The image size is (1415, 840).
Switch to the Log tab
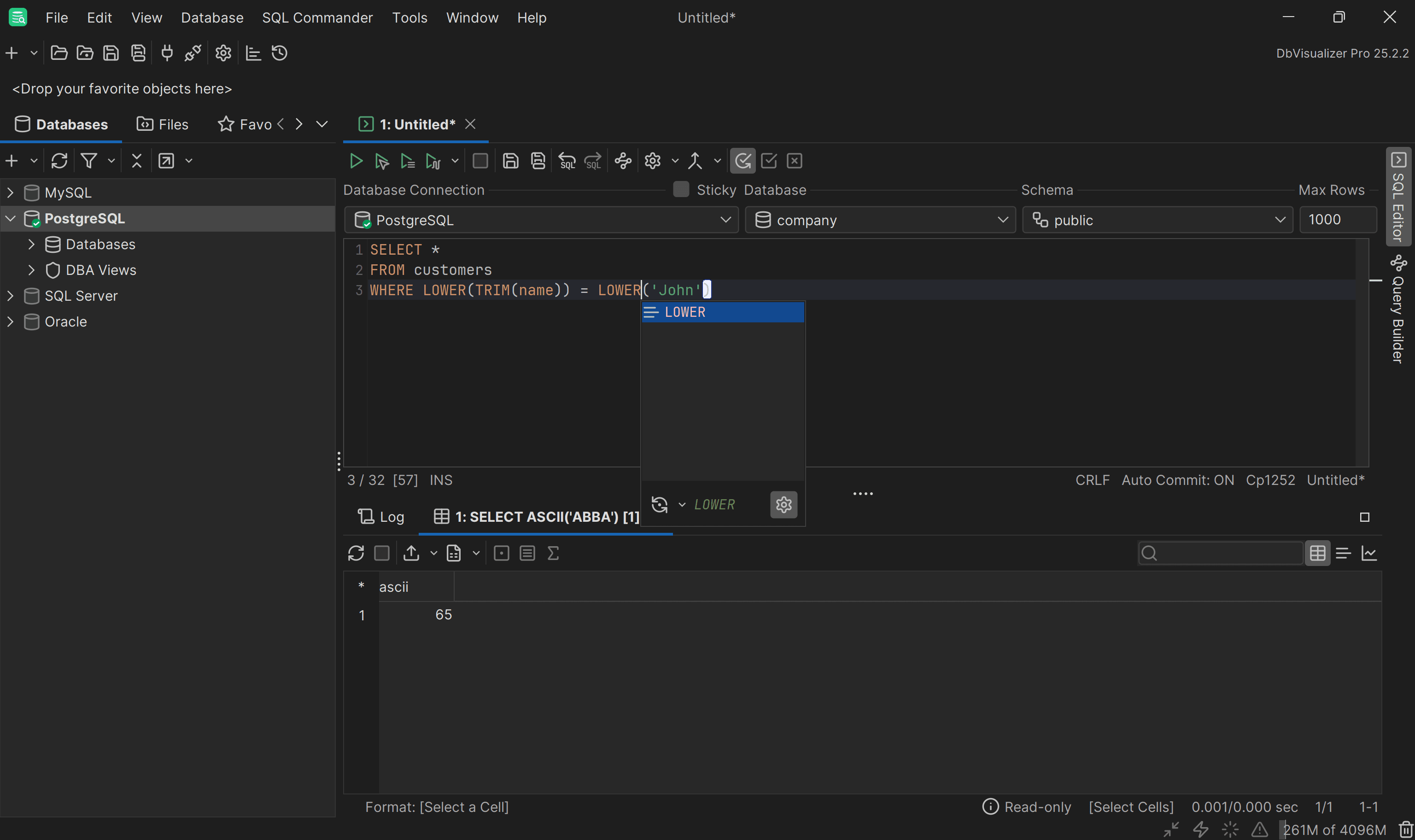coord(381,516)
